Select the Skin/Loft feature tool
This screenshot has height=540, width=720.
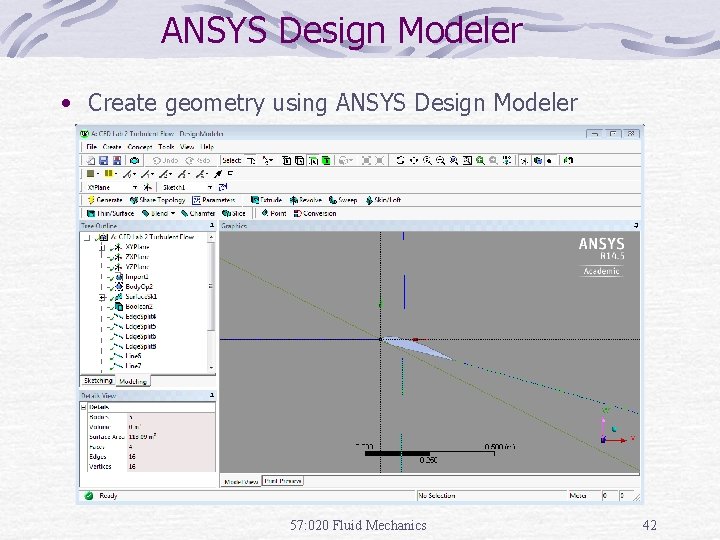pyautogui.click(x=383, y=200)
